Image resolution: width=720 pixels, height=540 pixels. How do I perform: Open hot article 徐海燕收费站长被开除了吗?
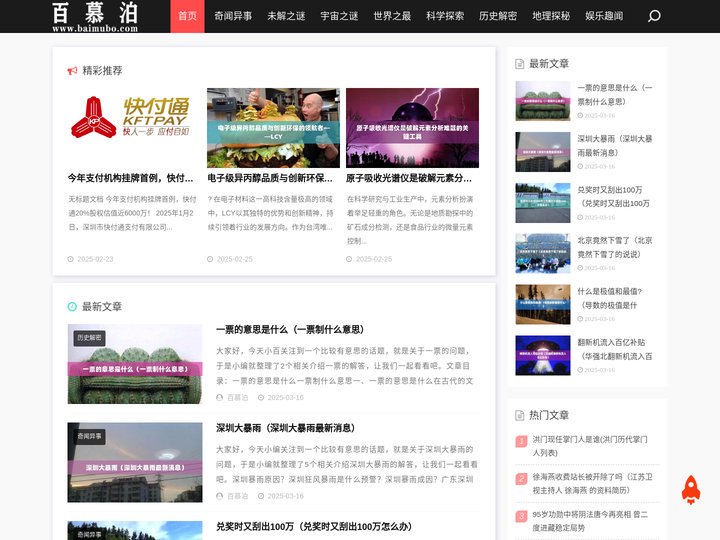592,484
